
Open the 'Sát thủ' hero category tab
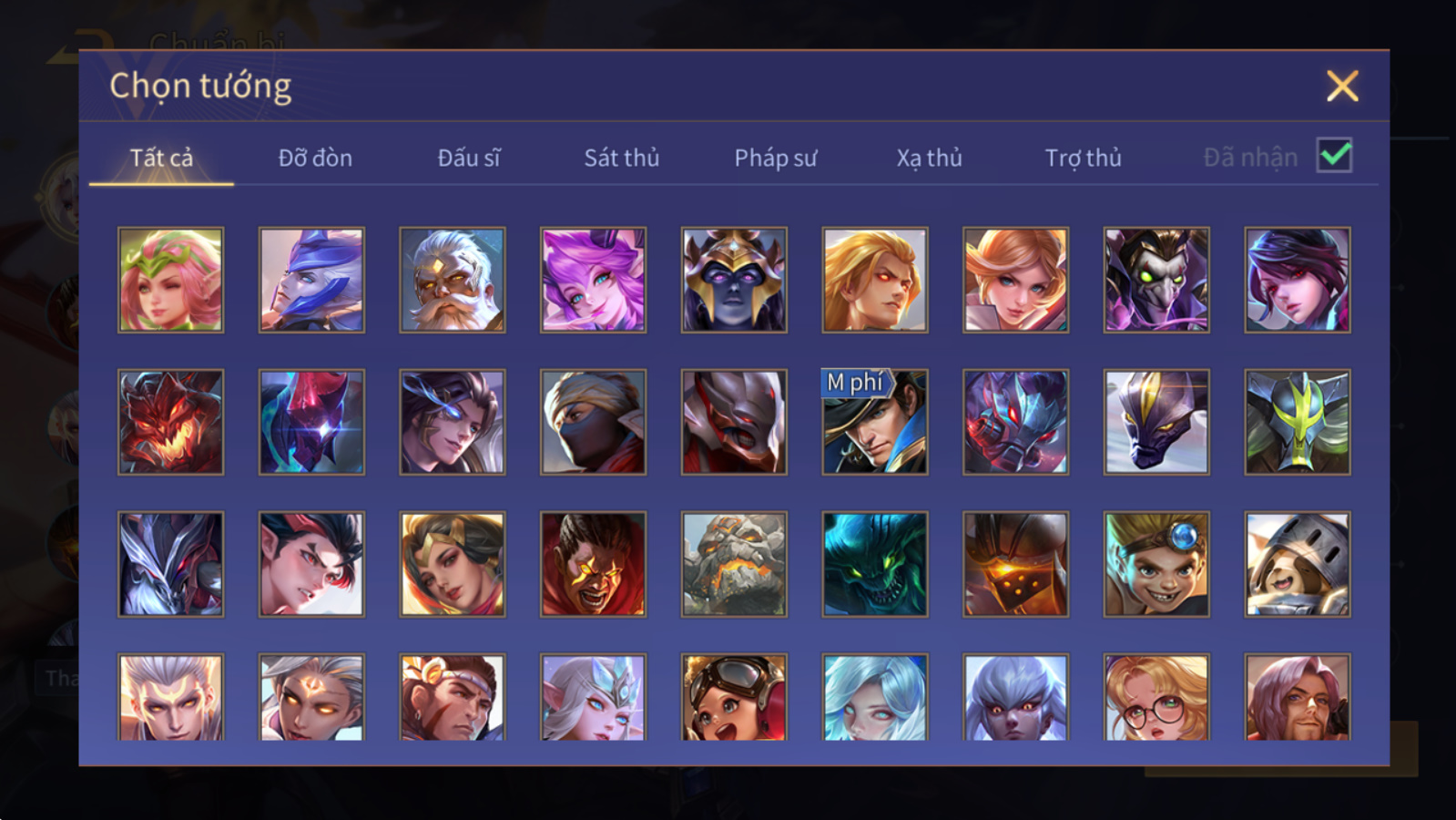(x=622, y=158)
